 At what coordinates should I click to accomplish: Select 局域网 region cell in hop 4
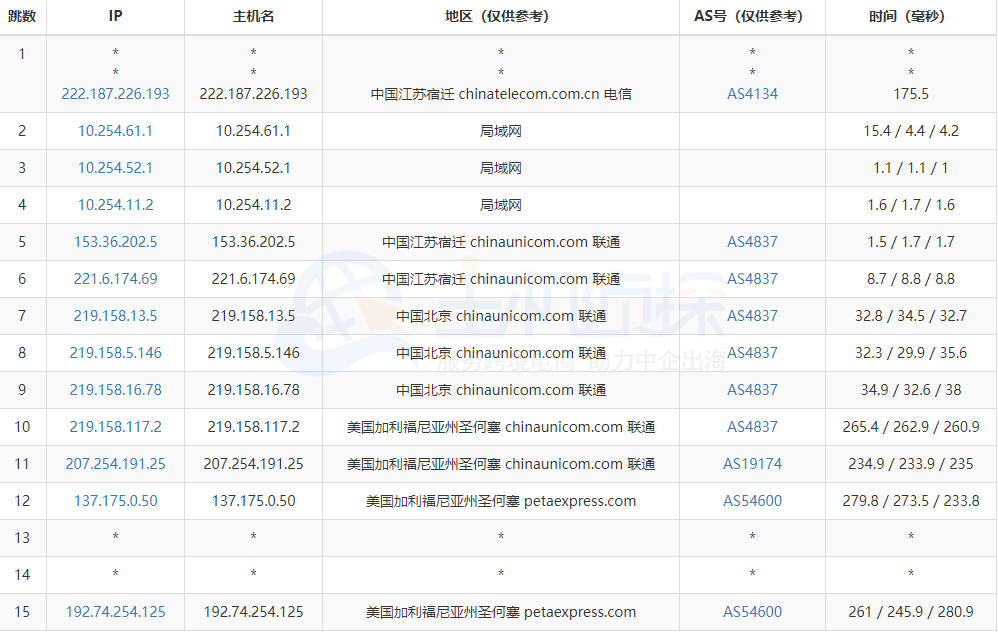[501, 205]
